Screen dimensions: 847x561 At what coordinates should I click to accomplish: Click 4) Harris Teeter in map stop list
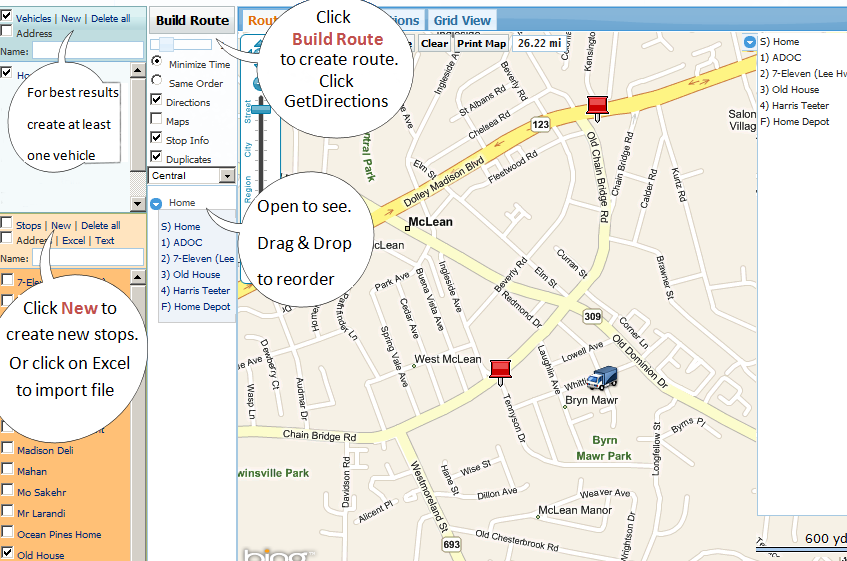794,106
